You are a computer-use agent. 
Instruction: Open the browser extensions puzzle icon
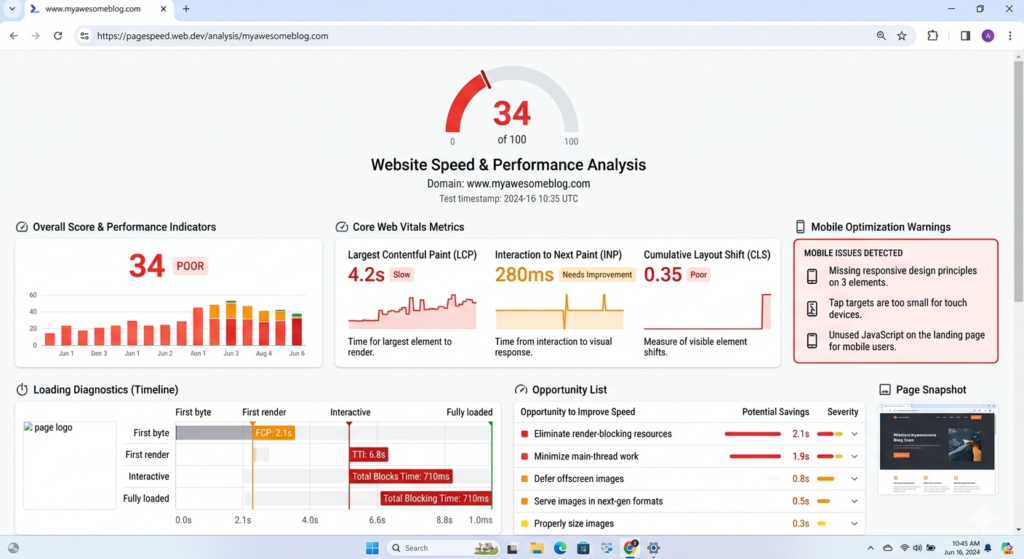tap(933, 36)
